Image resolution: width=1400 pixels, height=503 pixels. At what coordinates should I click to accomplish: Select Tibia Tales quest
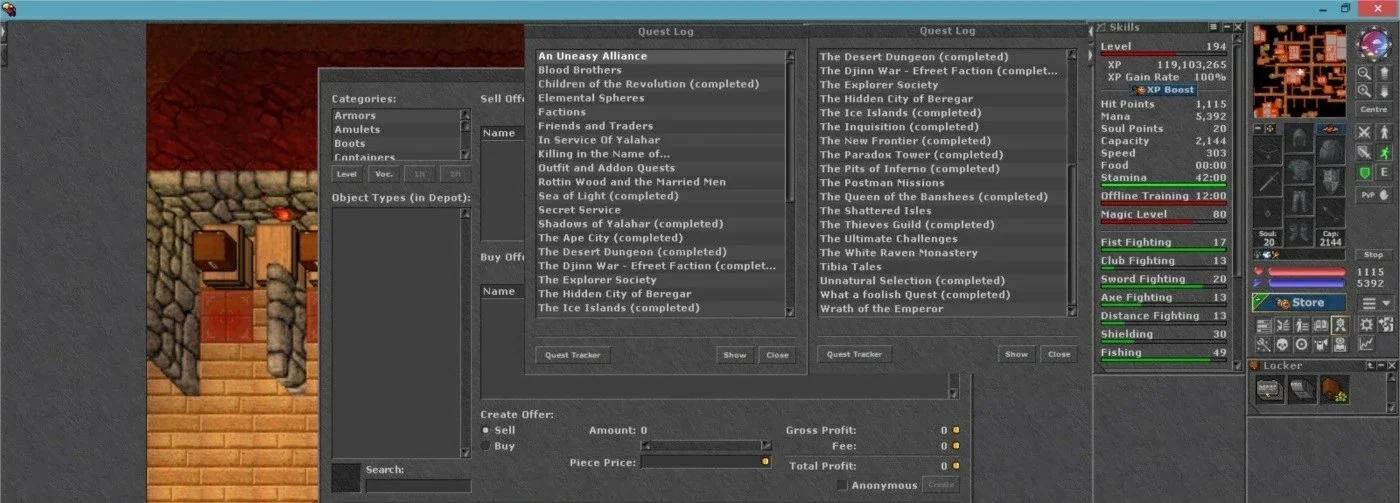pos(942,267)
